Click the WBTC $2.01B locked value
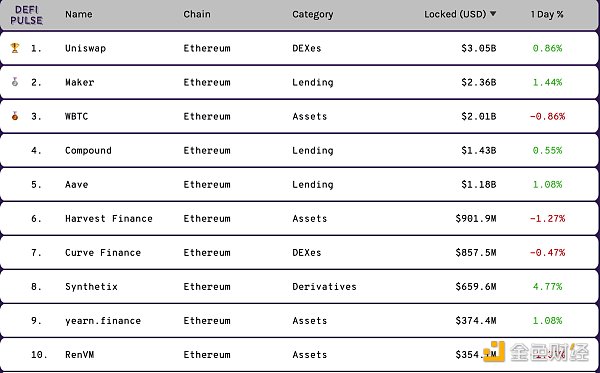The image size is (600, 373). point(479,116)
